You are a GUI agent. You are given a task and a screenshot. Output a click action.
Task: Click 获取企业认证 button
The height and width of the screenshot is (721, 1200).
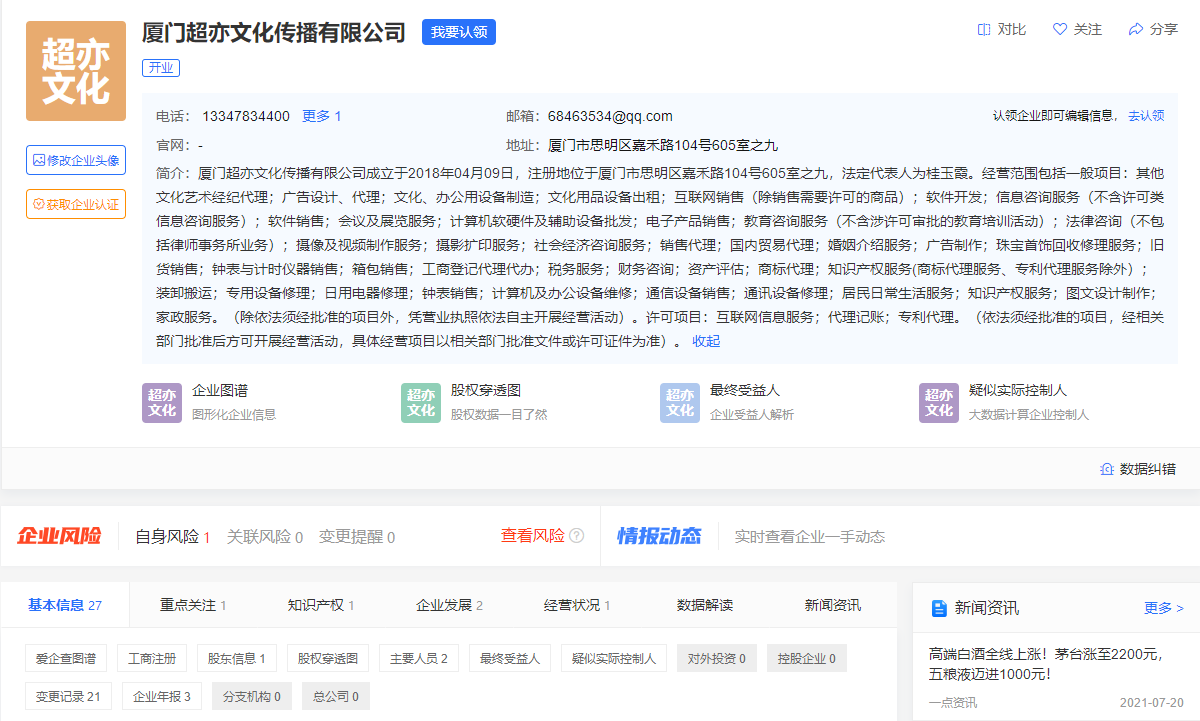tap(76, 204)
